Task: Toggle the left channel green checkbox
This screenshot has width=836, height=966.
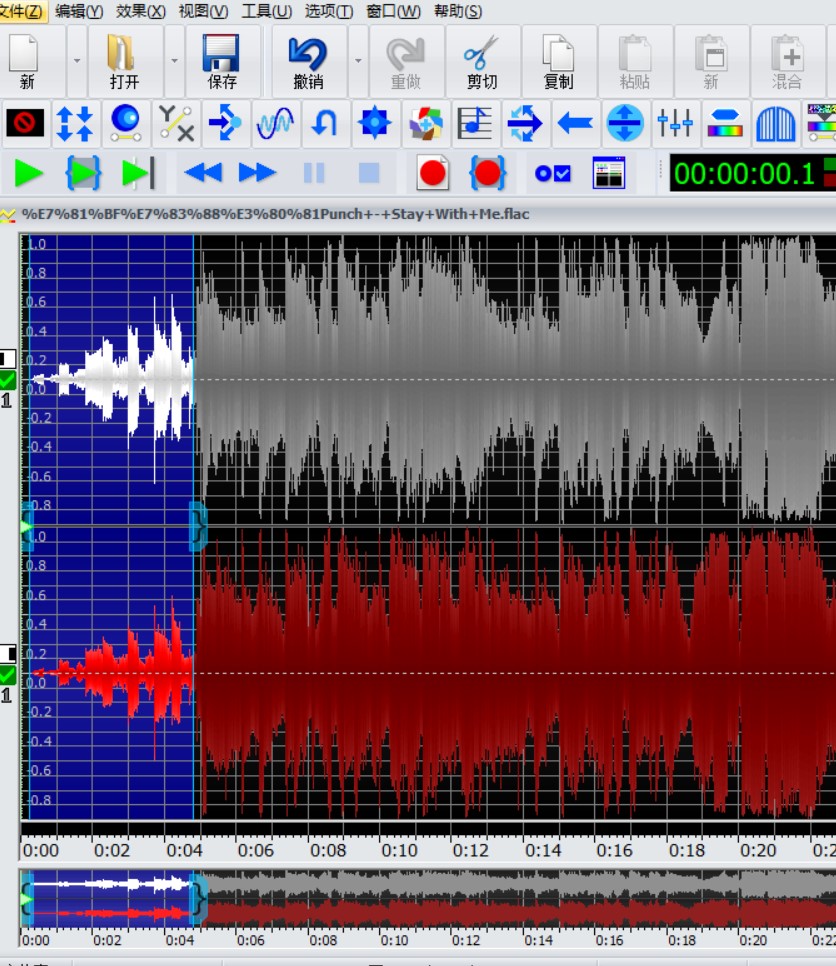Action: tap(7, 380)
